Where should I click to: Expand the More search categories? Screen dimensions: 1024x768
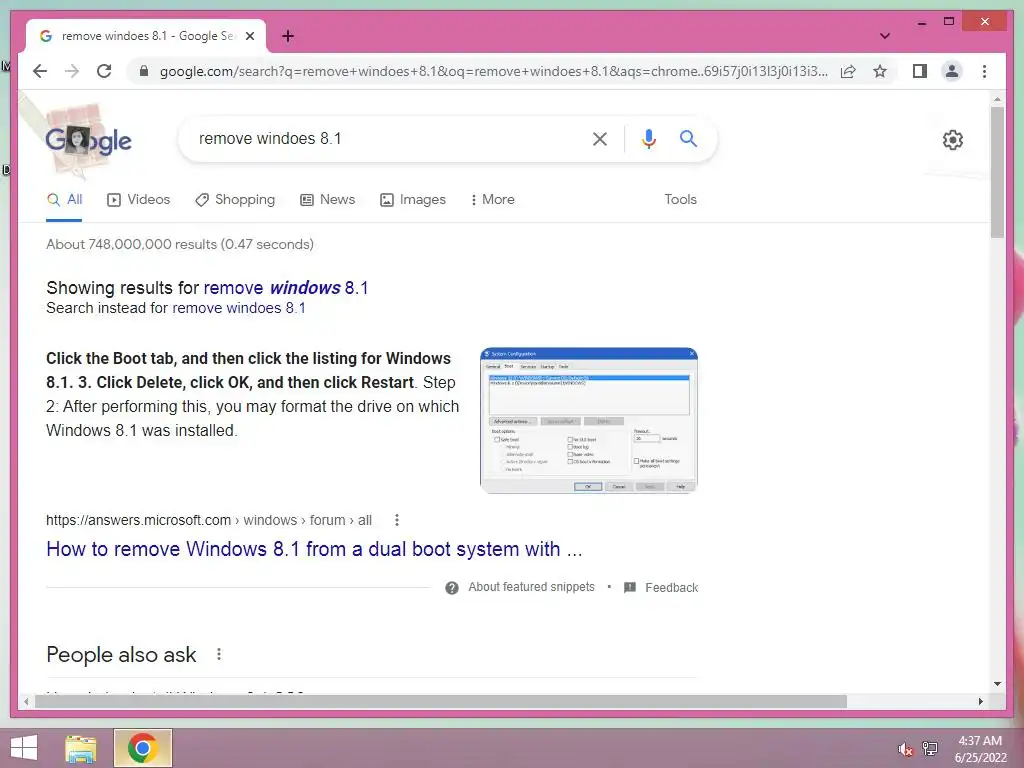pos(492,200)
